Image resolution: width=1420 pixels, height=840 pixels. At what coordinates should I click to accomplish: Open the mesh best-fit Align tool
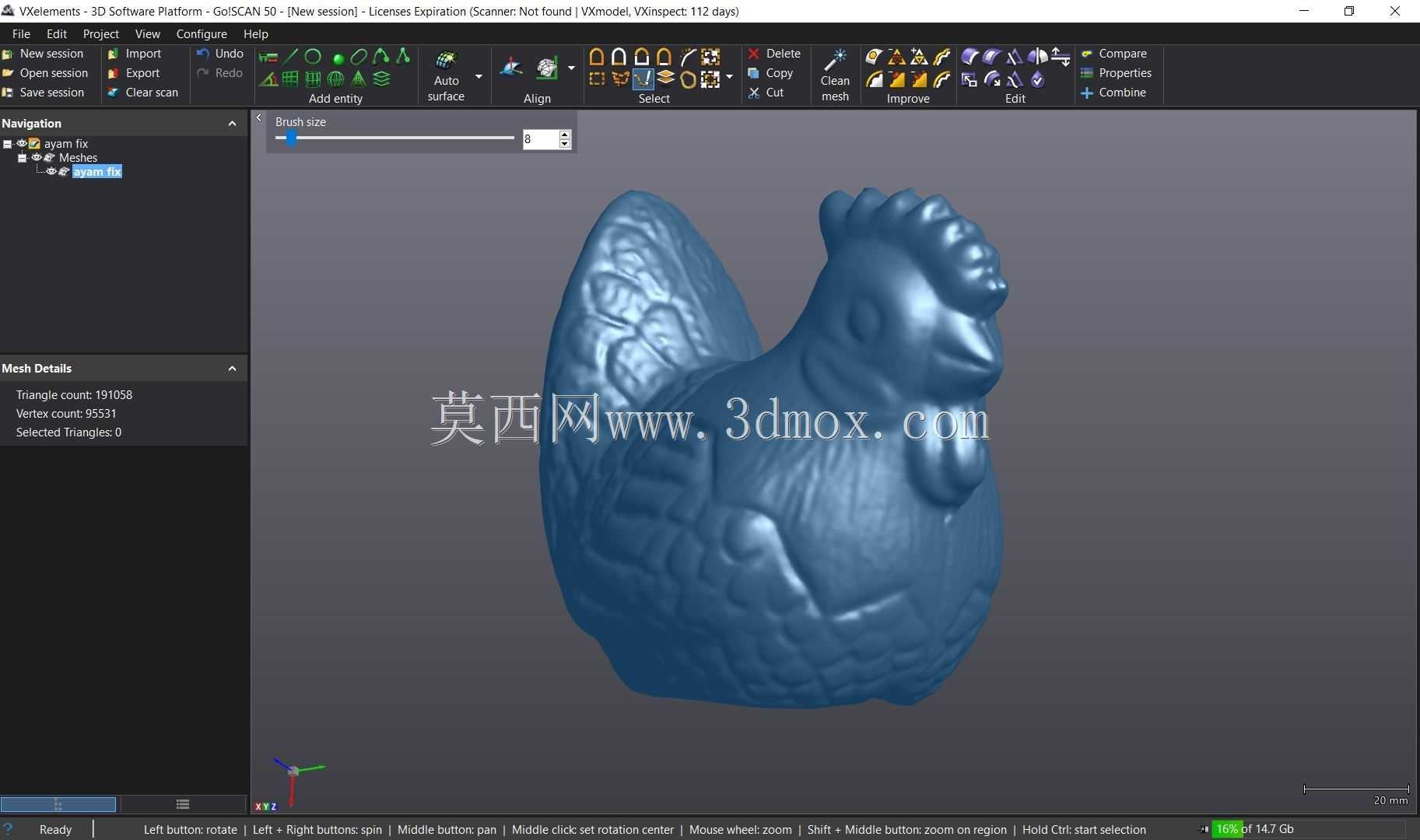pos(548,68)
